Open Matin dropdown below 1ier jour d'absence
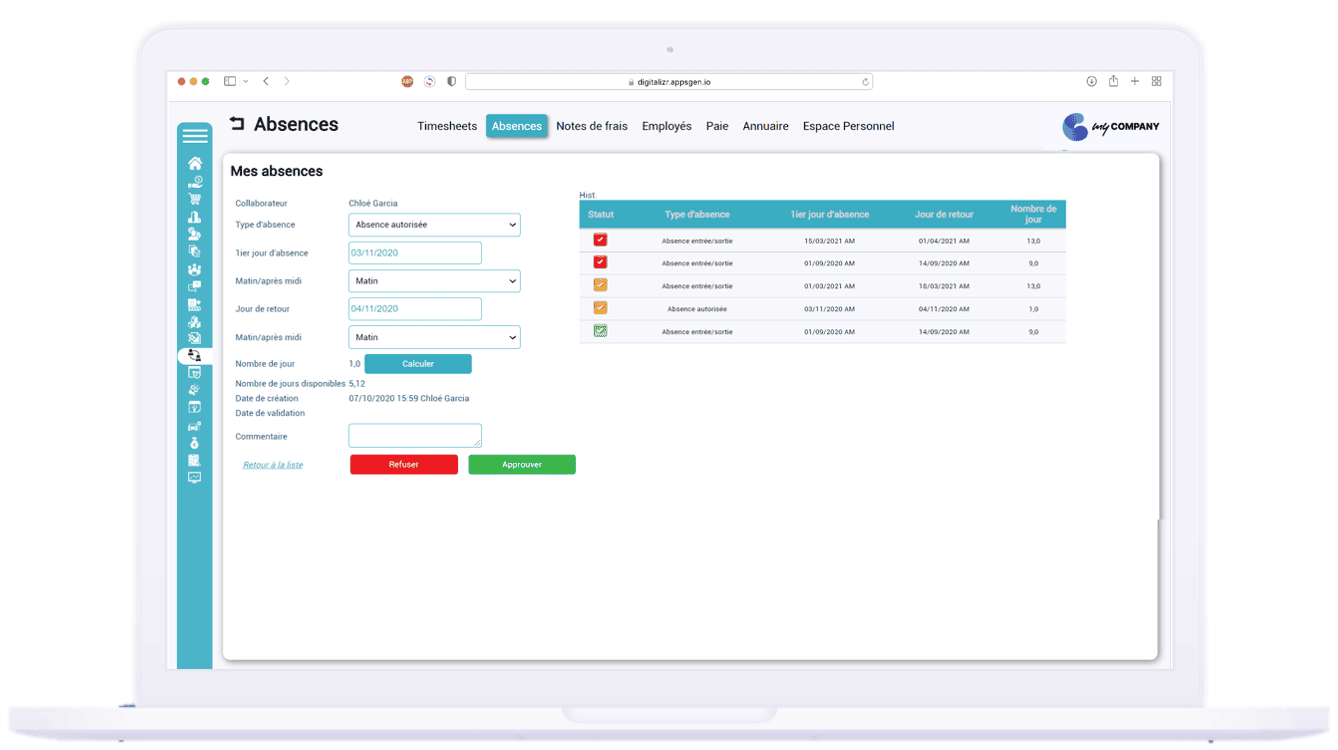This screenshot has width=1338, height=750. click(434, 281)
